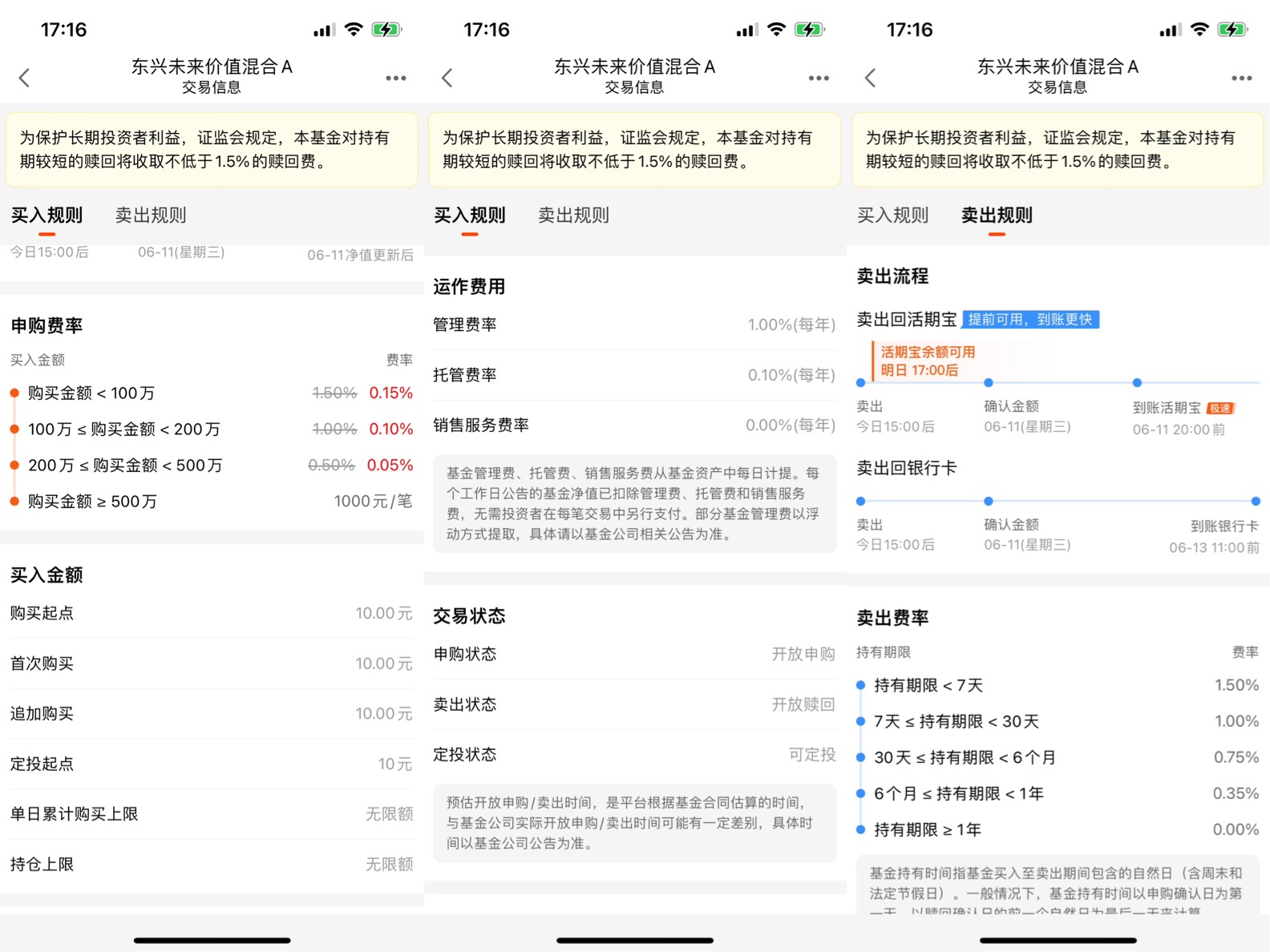The image size is (1270, 952).
Task: Tap 定投起点 row
Action: tap(212, 764)
